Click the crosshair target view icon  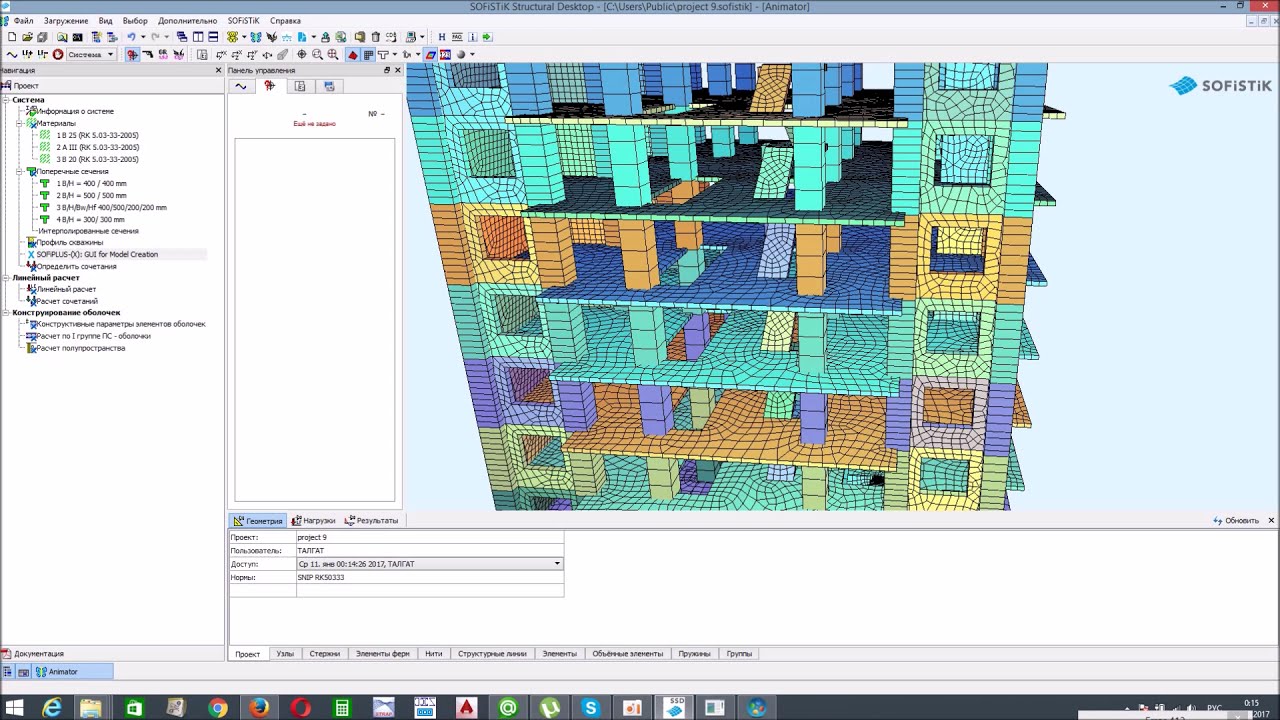click(301, 54)
